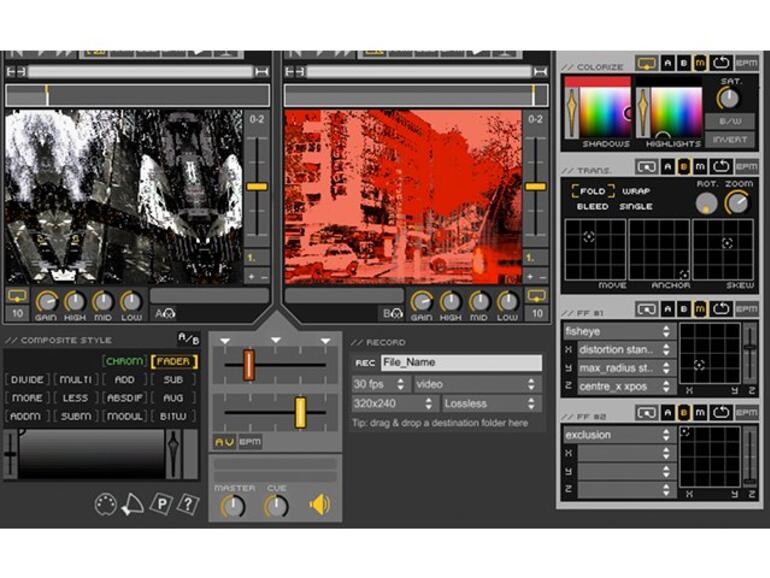Select the FADER composite style
This screenshot has height=578, width=770.
pyautogui.click(x=174, y=361)
